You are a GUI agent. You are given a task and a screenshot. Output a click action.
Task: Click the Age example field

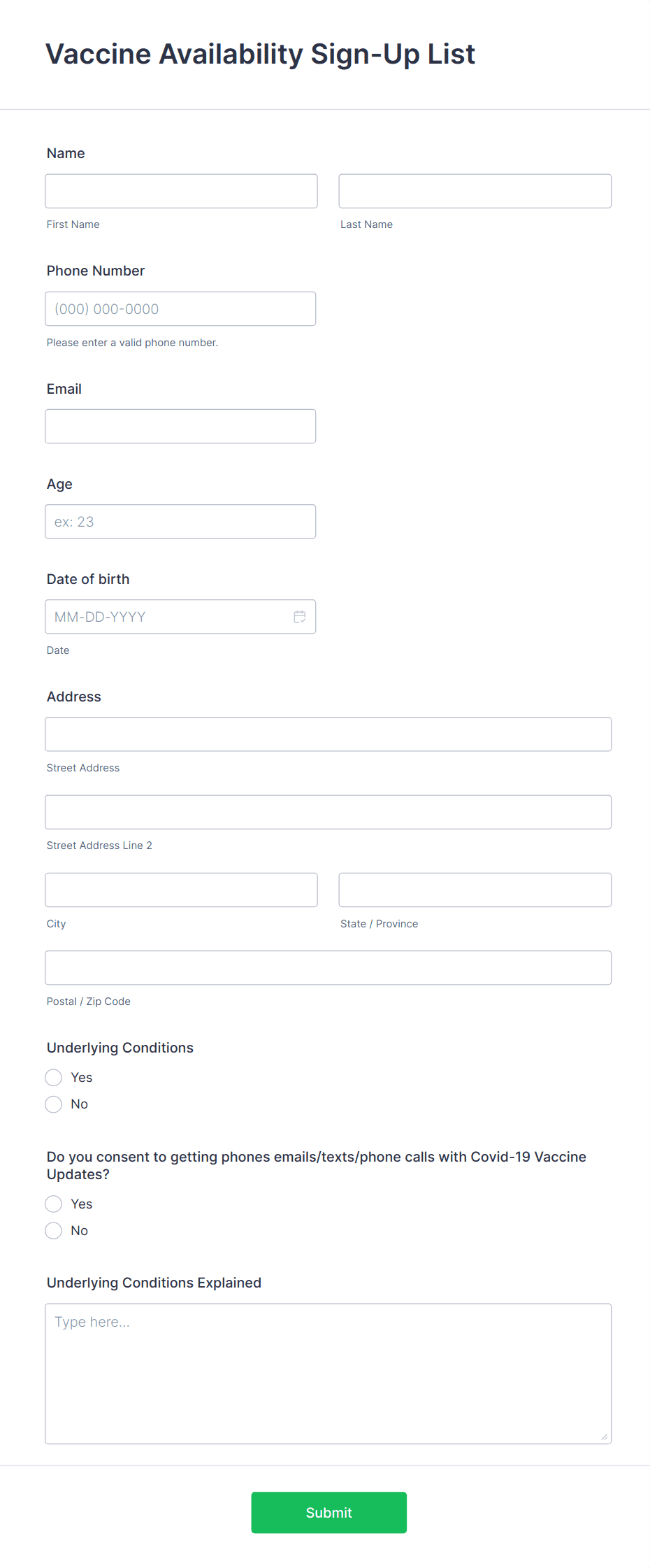pyautogui.click(x=180, y=521)
